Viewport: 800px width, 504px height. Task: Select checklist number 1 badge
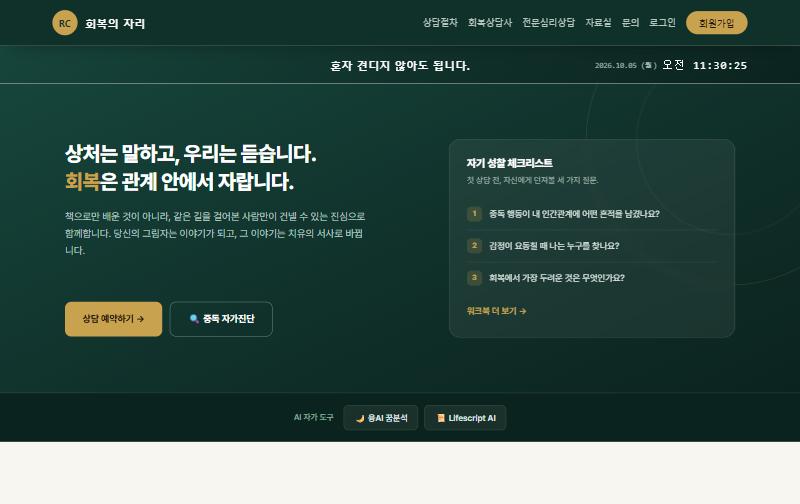[474, 214]
